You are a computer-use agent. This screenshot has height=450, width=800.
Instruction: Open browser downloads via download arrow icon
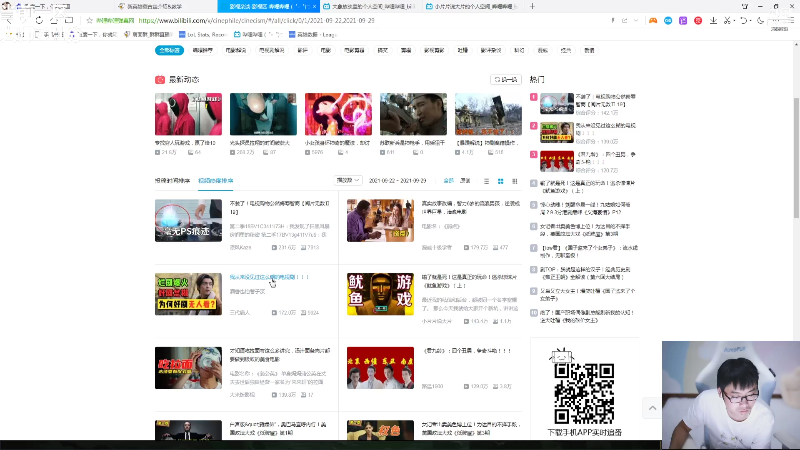point(713,20)
